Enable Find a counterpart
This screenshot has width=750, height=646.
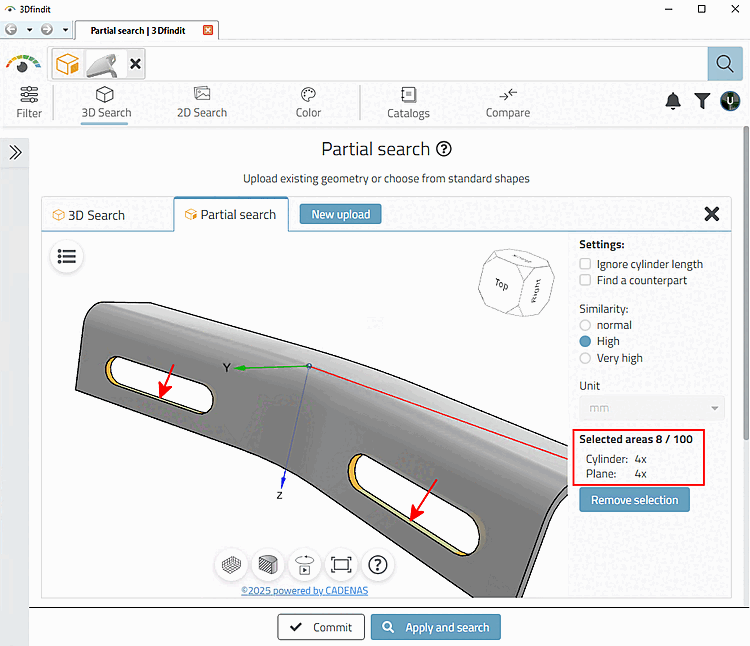coord(585,280)
